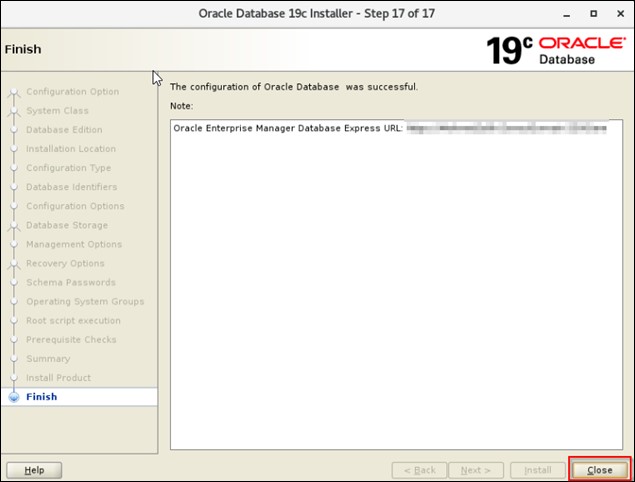This screenshot has width=635, height=482.
Task: Select the Root script execution step
Action: pos(73,320)
